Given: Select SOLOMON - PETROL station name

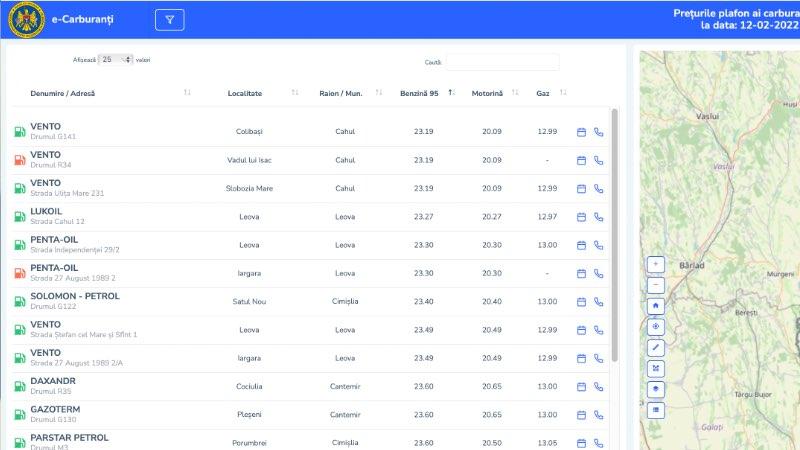Looking at the screenshot, I should tap(75, 296).
